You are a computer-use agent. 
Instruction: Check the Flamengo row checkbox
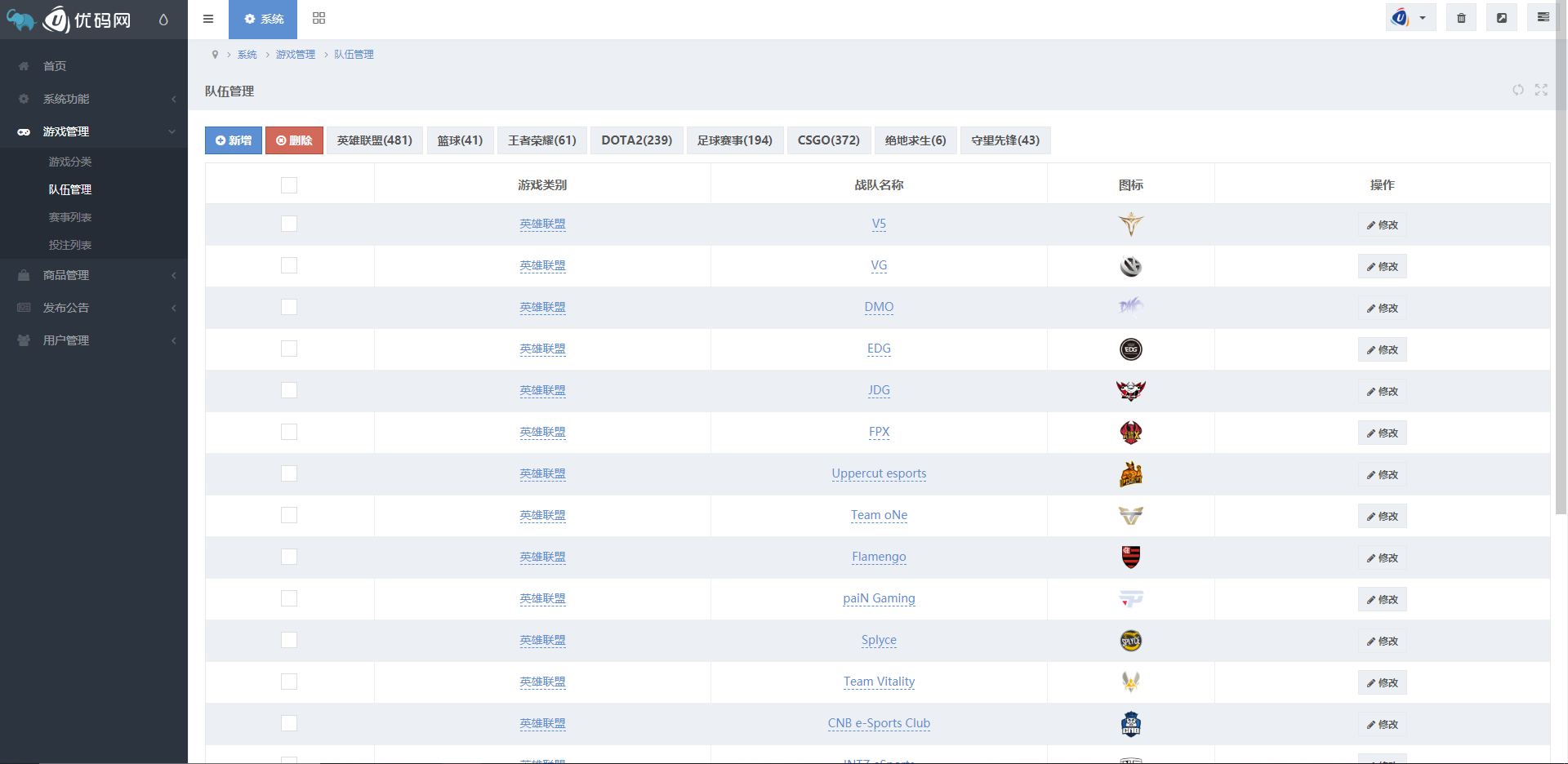(x=289, y=557)
